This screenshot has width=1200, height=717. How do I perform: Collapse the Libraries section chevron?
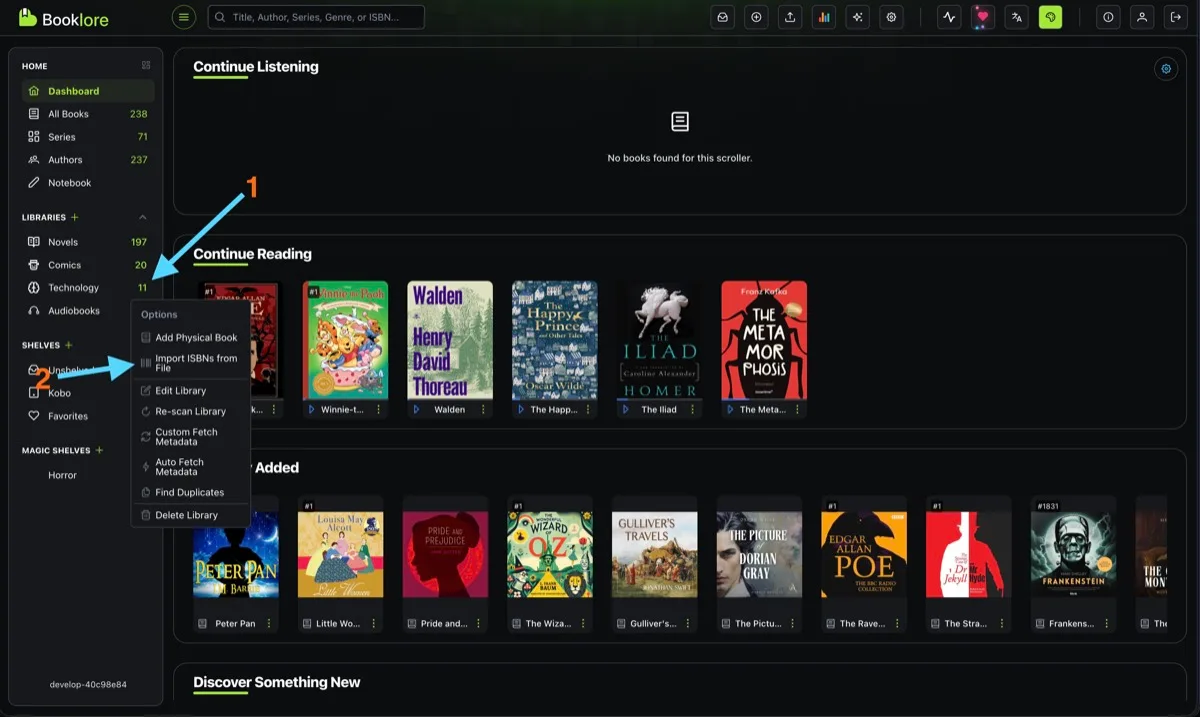click(x=142, y=217)
